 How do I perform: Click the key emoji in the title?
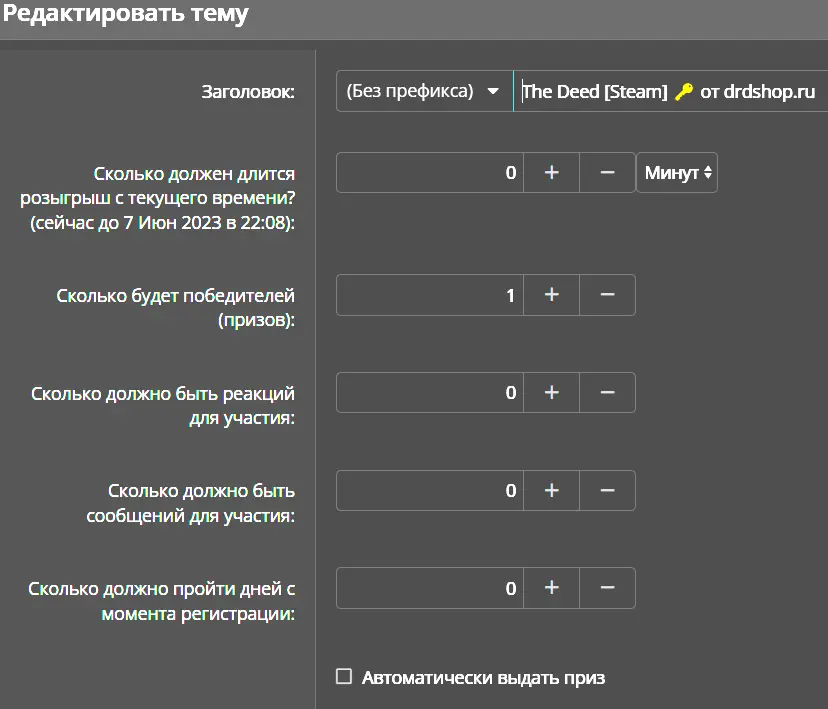click(x=684, y=92)
